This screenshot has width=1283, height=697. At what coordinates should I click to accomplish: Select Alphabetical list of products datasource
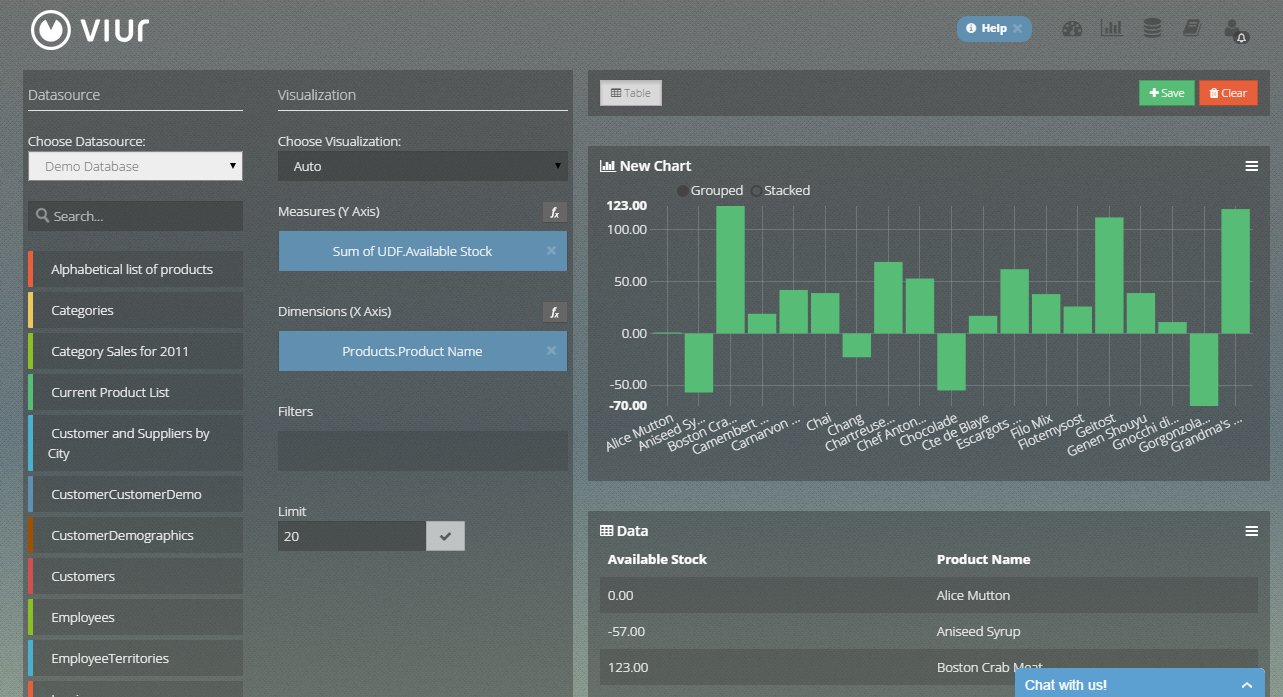(135, 269)
